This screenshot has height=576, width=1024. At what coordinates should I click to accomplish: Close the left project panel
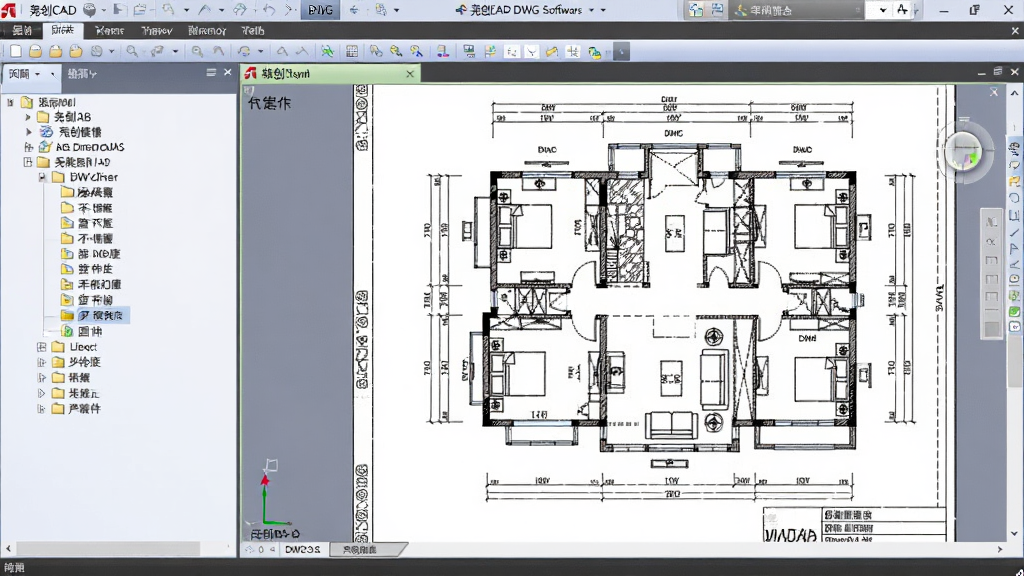pos(227,72)
